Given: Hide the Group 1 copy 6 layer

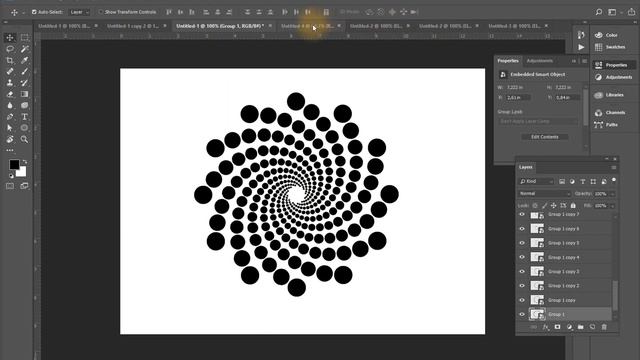Looking at the screenshot, I should point(522,229).
